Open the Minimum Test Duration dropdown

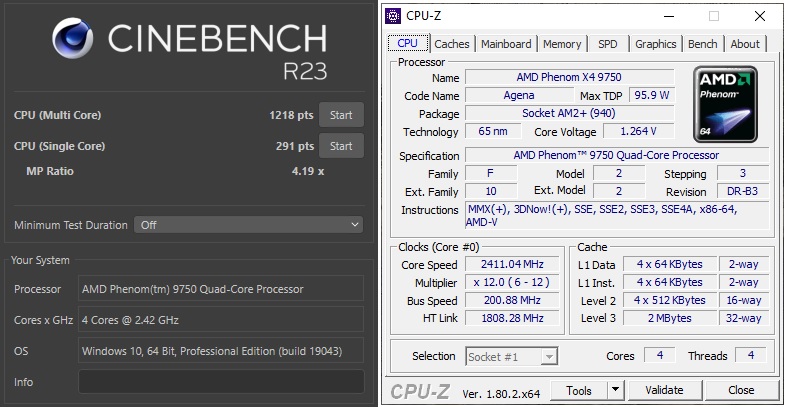tap(249, 225)
